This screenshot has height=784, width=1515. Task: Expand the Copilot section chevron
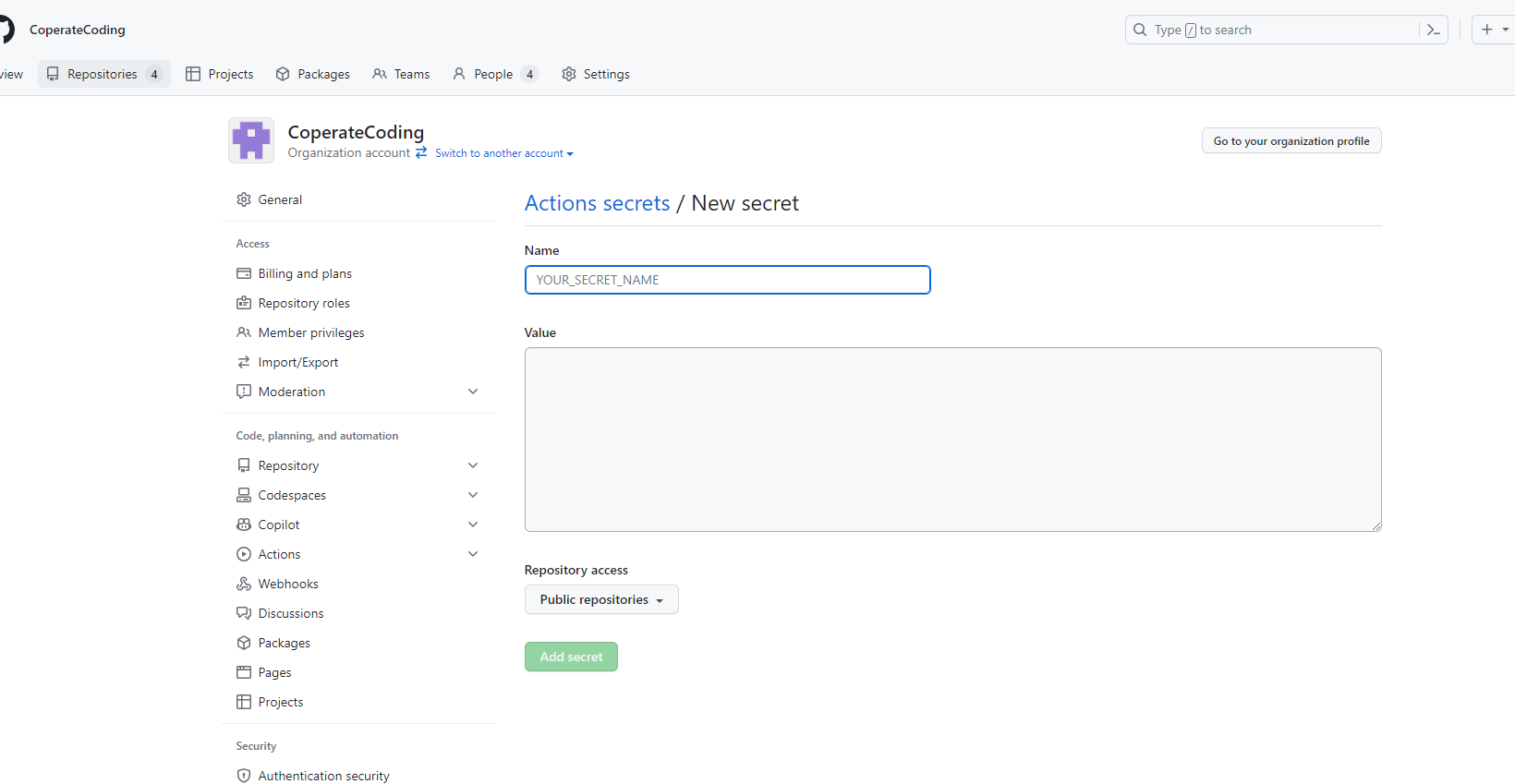473,525
